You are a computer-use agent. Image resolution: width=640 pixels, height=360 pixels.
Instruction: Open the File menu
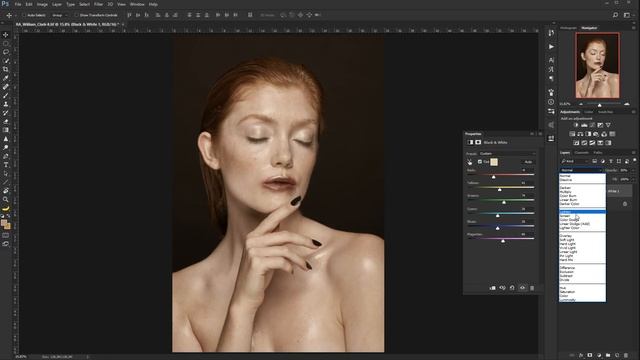[18, 4]
